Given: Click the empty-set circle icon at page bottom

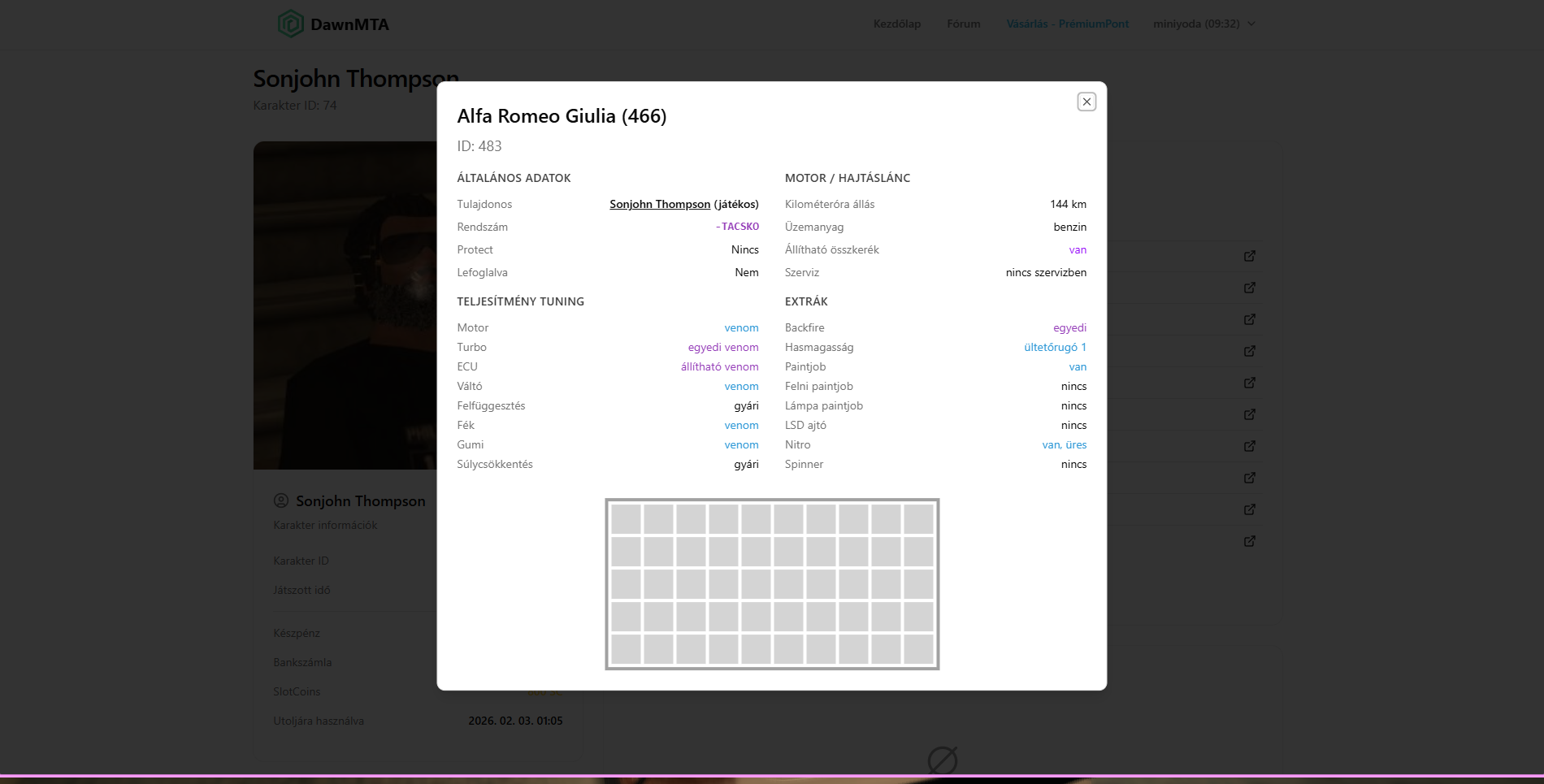Looking at the screenshot, I should tap(943, 760).
